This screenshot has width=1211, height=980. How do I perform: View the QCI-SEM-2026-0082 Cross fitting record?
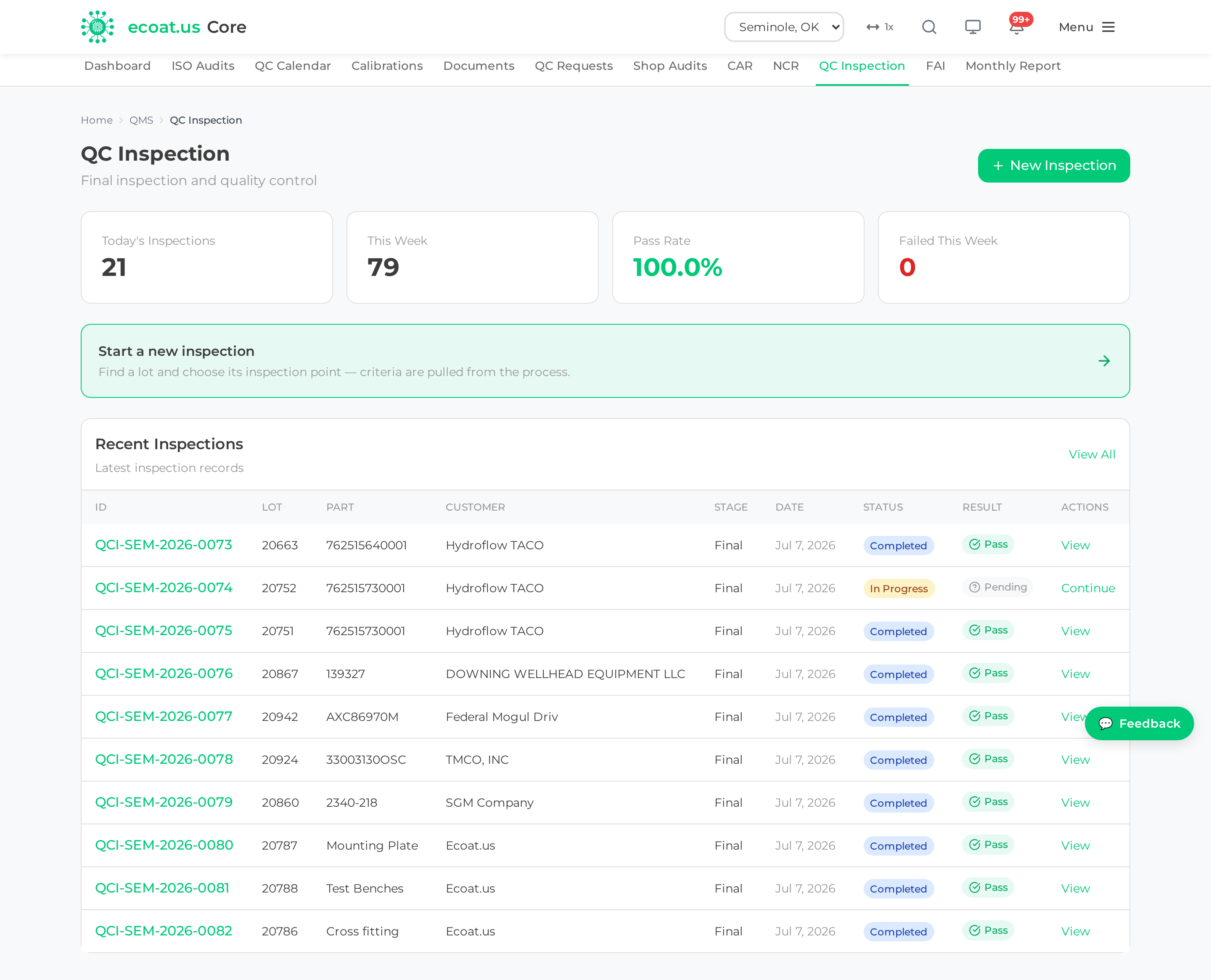1075,932
